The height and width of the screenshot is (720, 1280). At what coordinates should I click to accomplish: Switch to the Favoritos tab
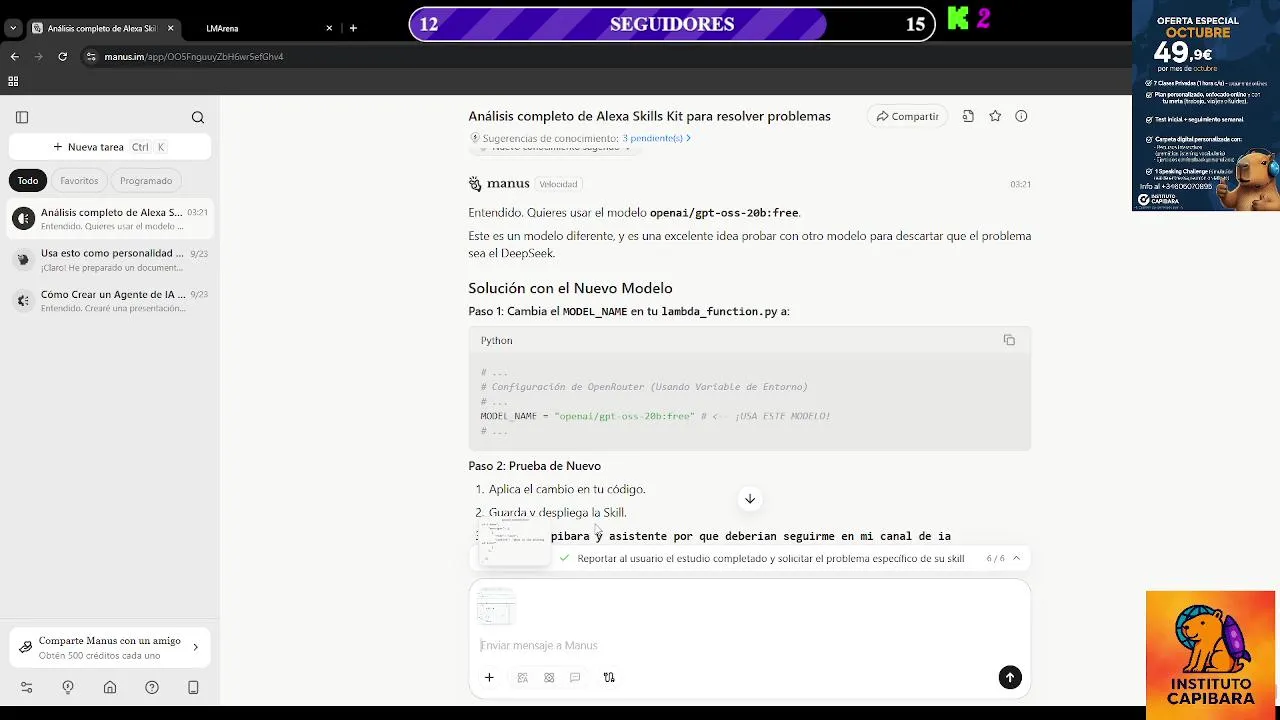pos(79,181)
